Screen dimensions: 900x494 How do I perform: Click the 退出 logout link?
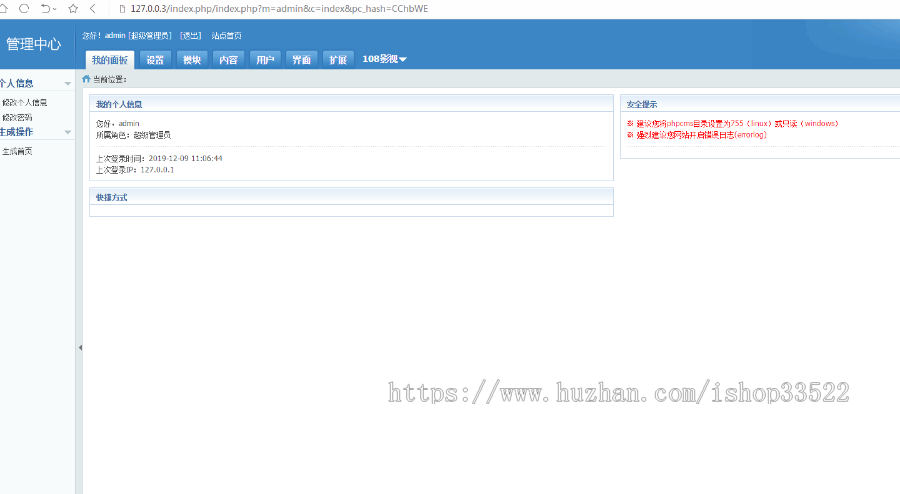pos(191,36)
